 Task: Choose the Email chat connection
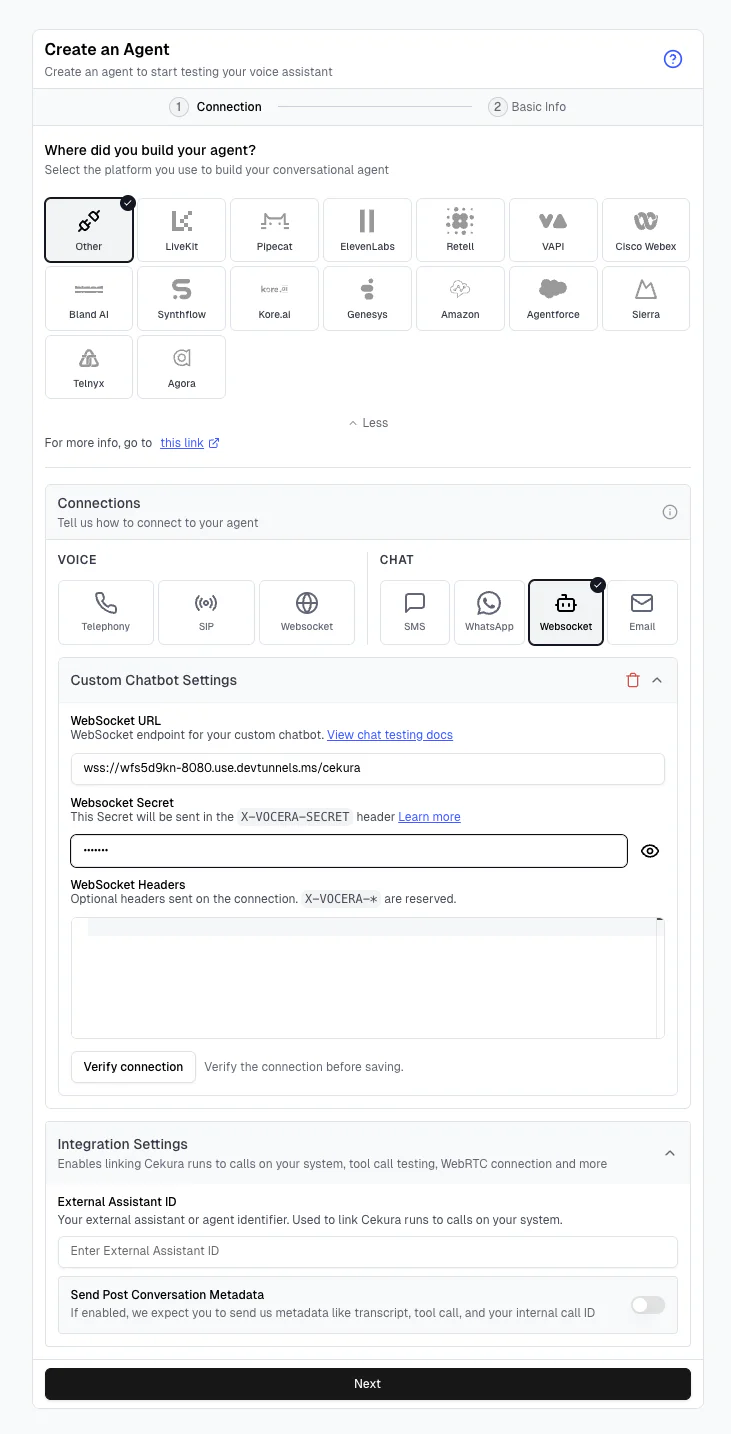coord(642,612)
